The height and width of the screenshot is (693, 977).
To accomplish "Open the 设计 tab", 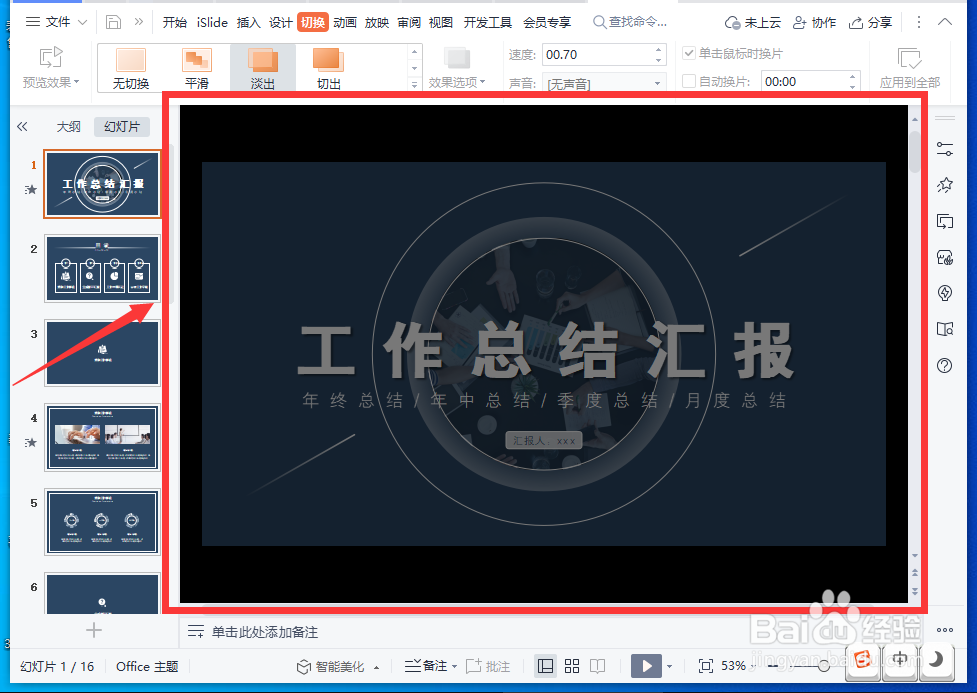I will click(x=280, y=22).
